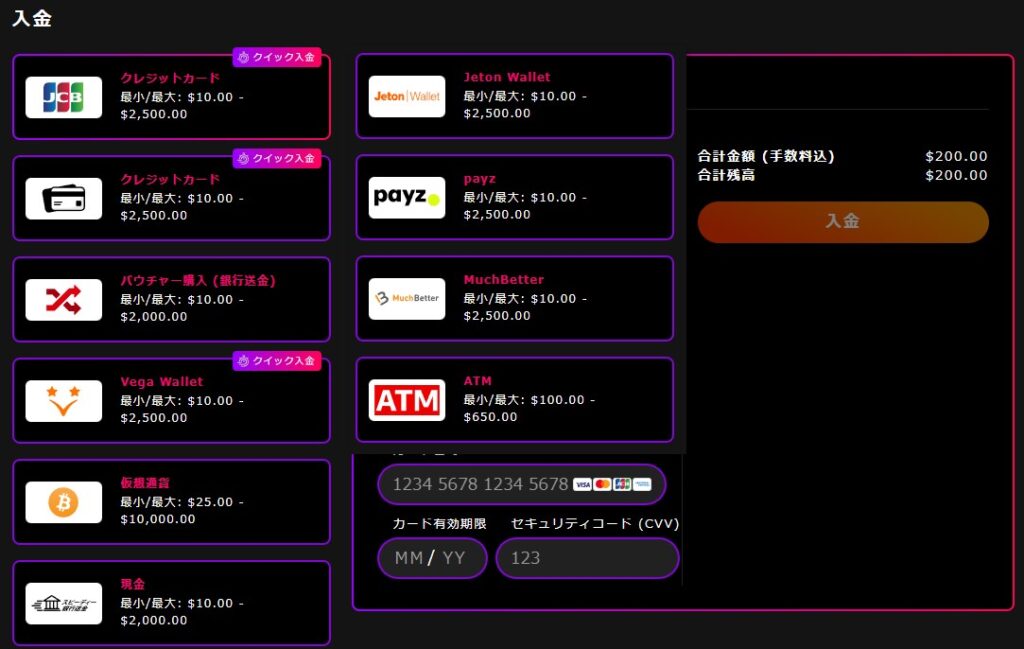This screenshot has width=1024, height=649.
Task: Click the Visa icon in card number field
Action: [583, 484]
